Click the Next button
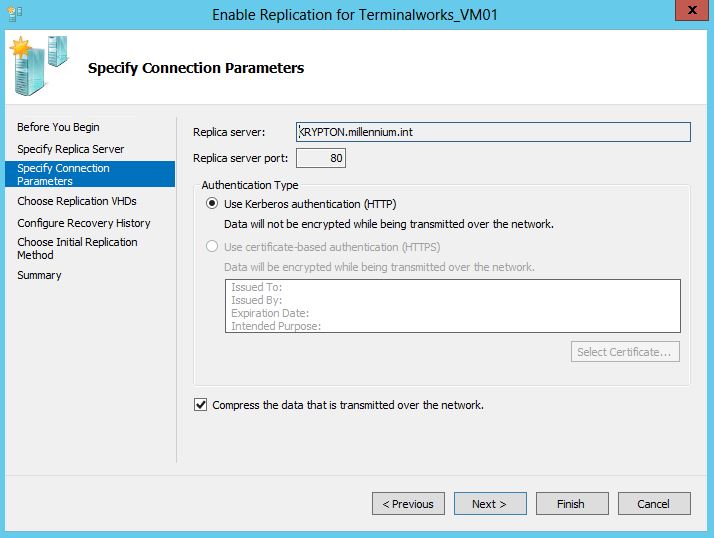The width and height of the screenshot is (714, 538). tap(490, 503)
